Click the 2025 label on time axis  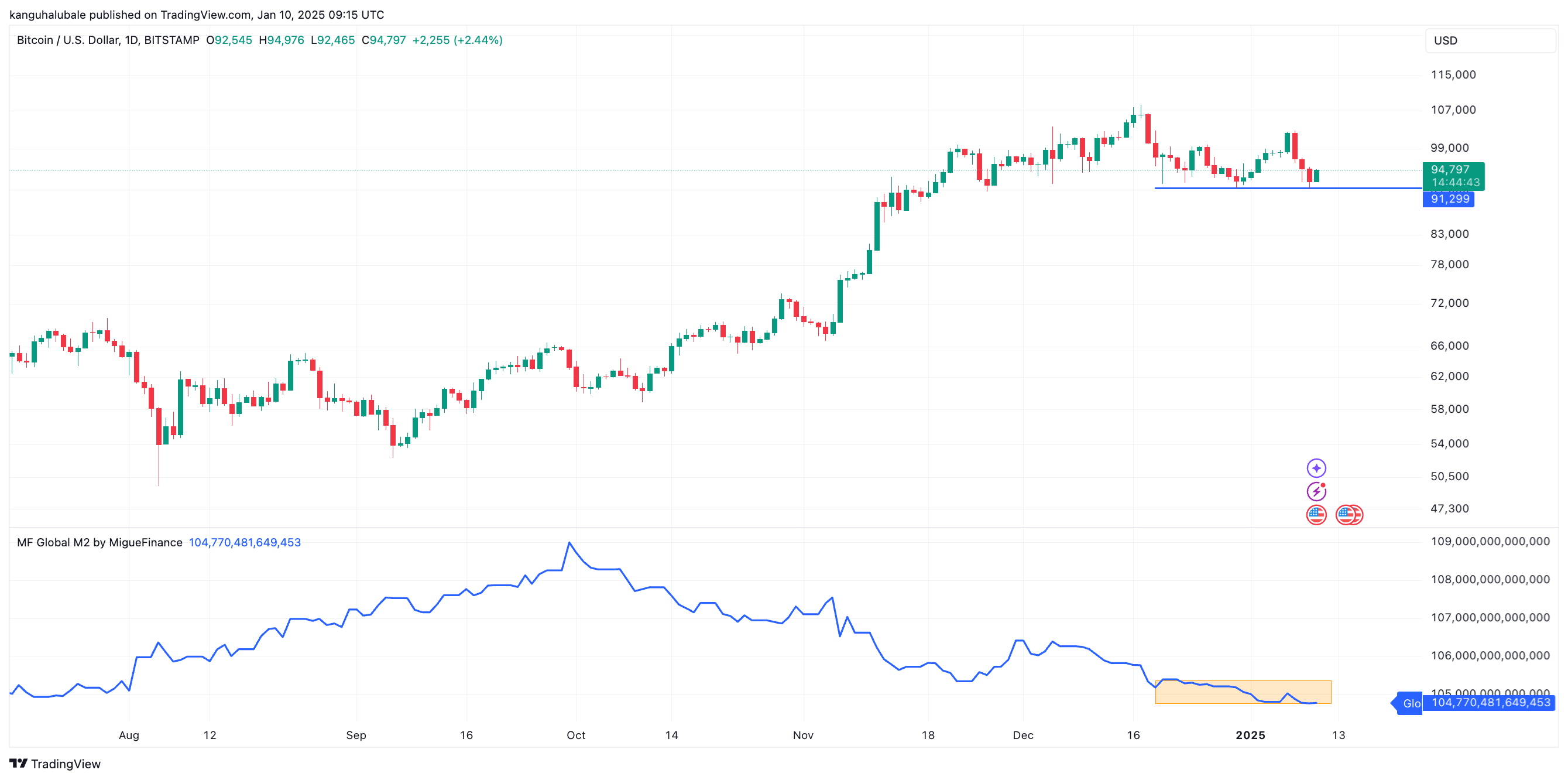[1250, 735]
